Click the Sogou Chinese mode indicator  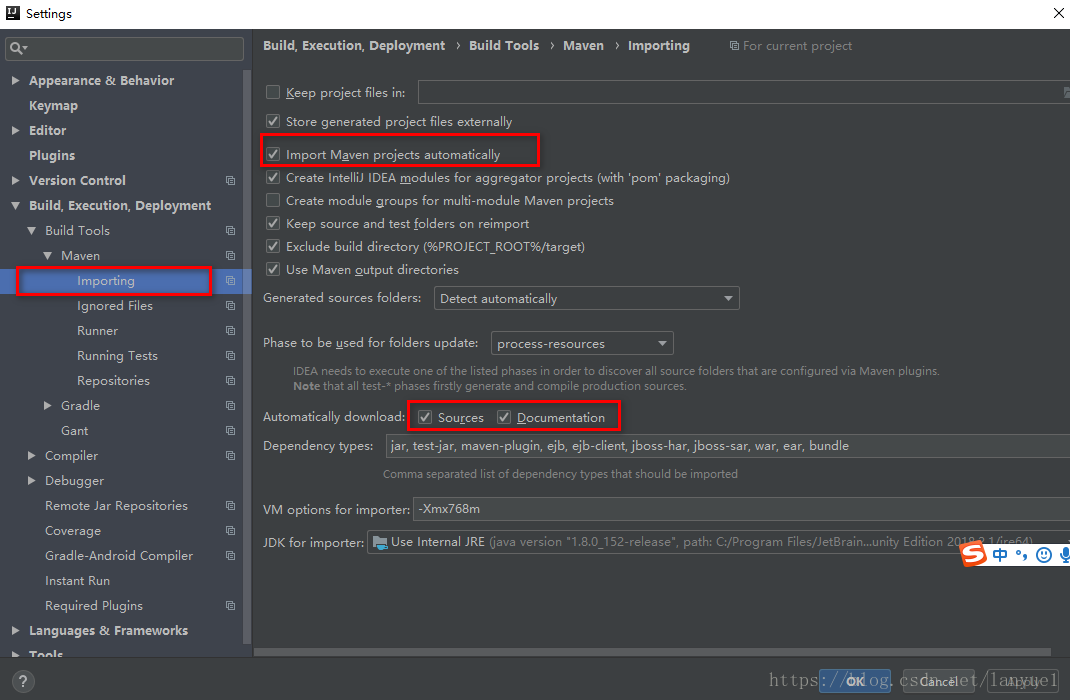click(1000, 555)
